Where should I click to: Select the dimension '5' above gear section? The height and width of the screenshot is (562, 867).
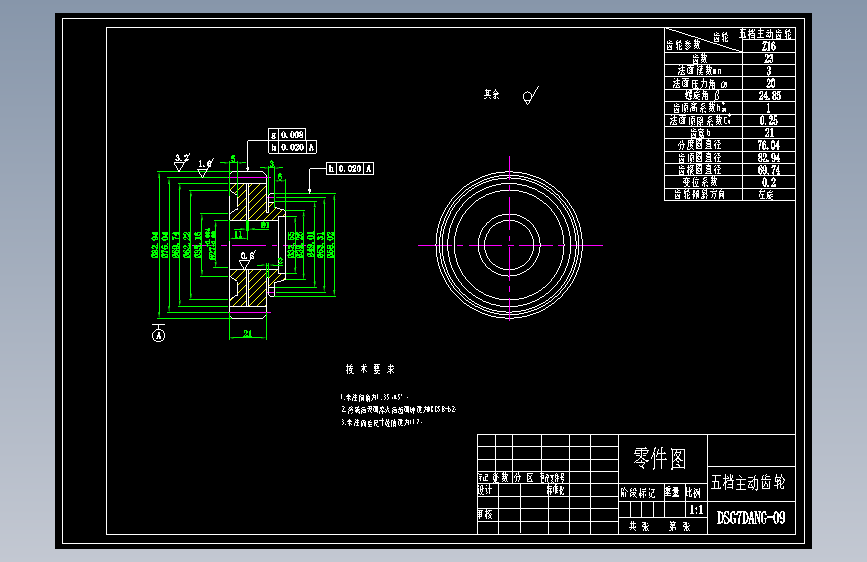pos(233,159)
